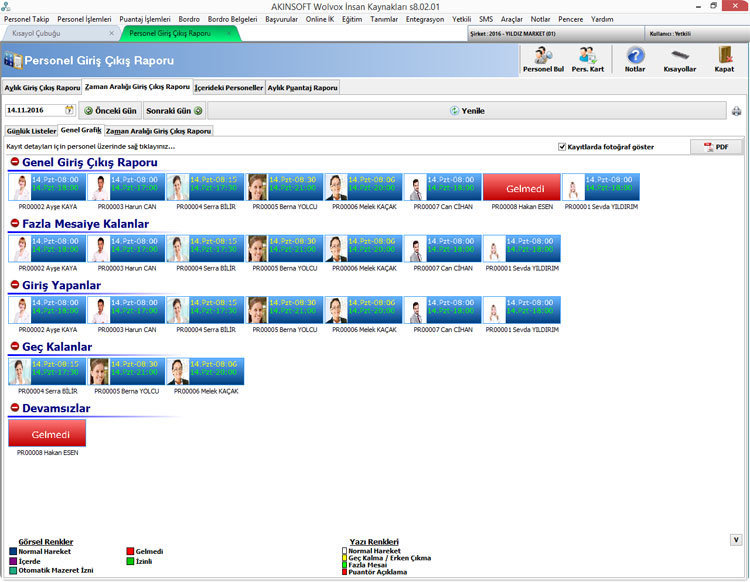
Task: Collapse the Devamsızlar section
Action: tap(15, 407)
